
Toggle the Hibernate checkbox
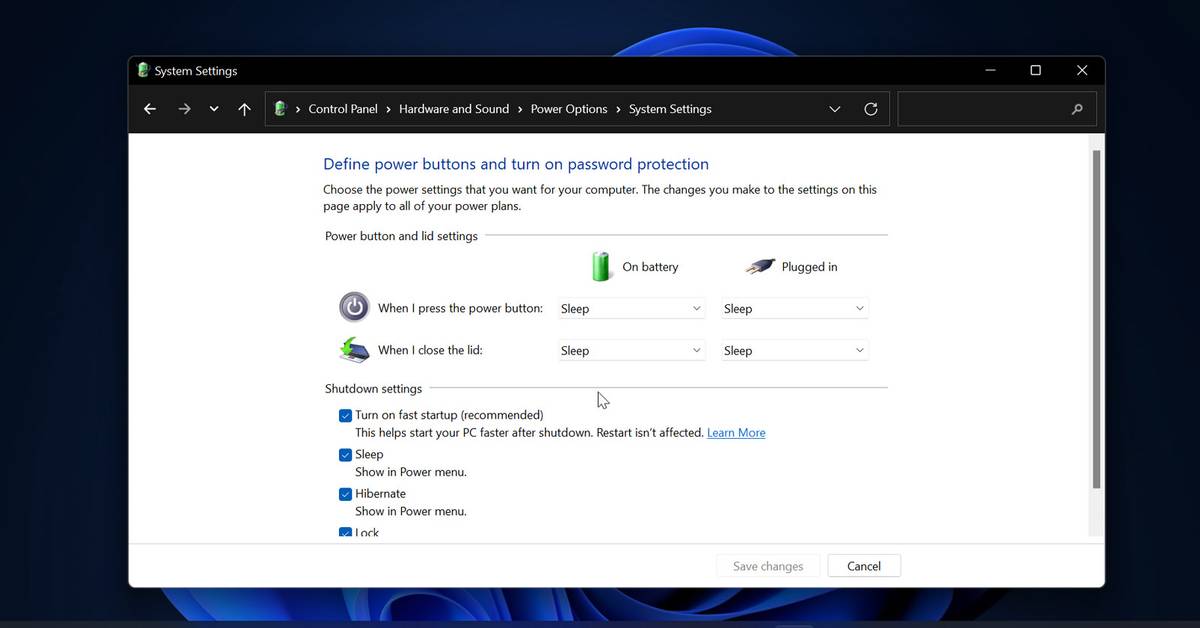(x=345, y=494)
